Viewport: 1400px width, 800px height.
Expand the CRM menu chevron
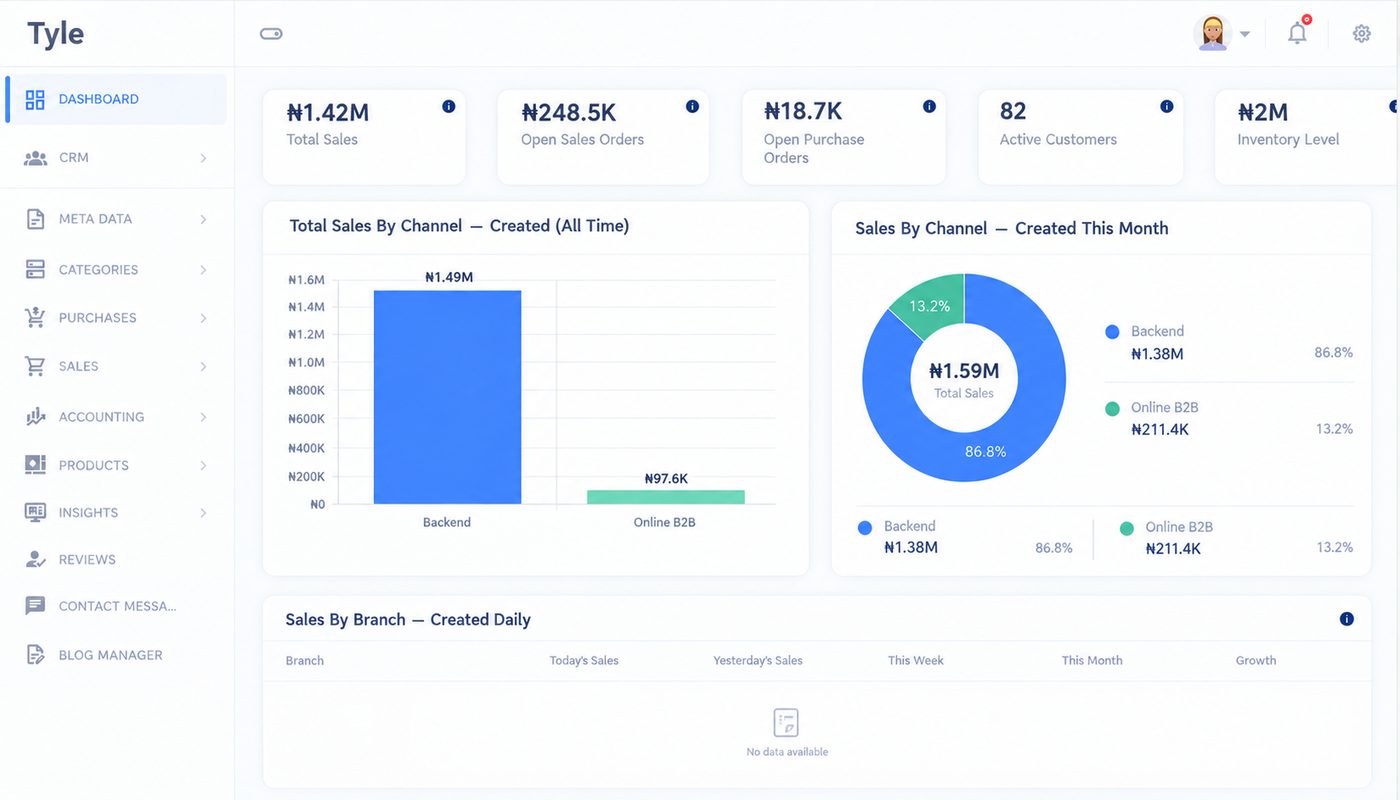[x=203, y=158]
